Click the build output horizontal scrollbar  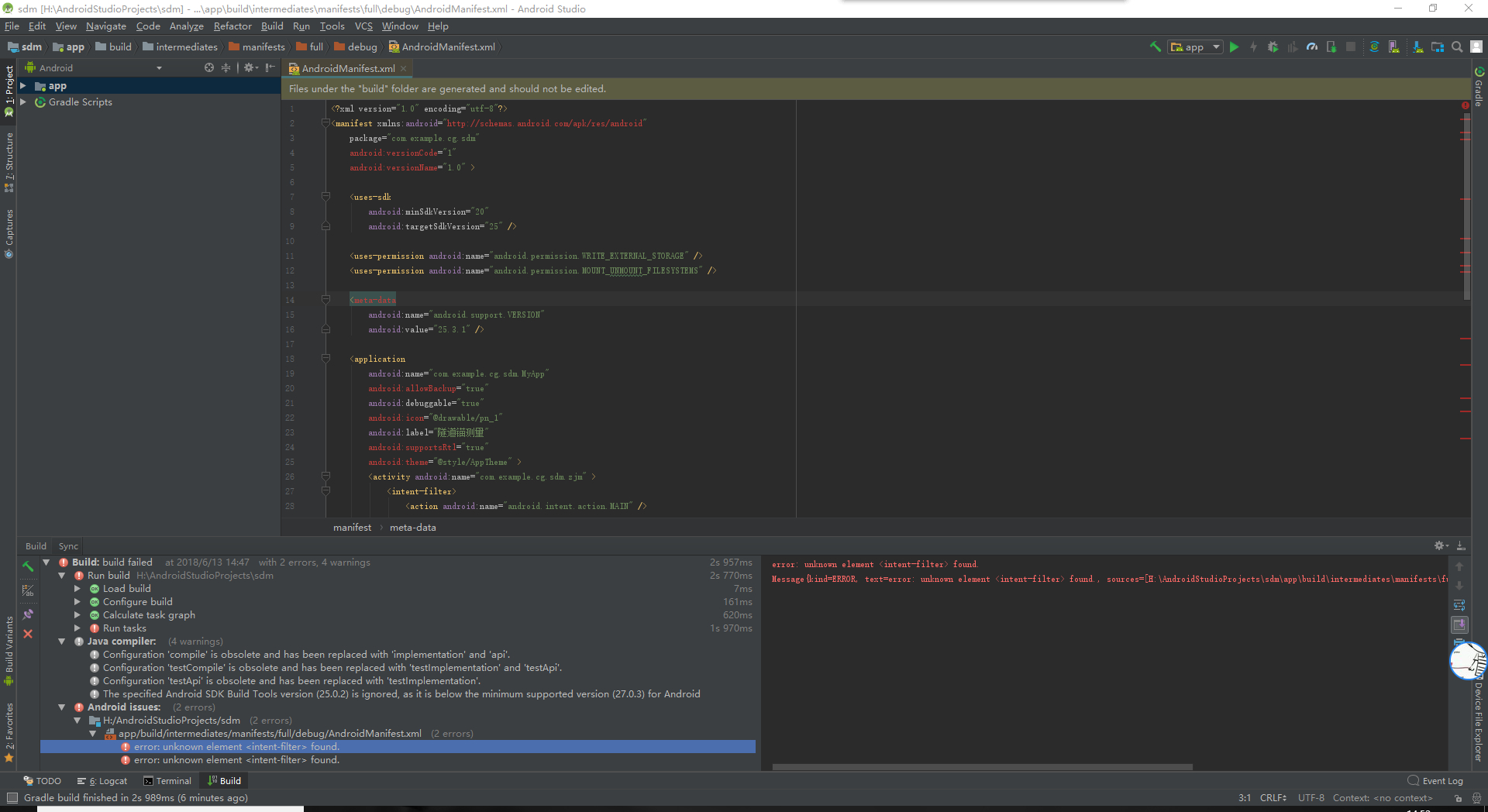coord(982,767)
